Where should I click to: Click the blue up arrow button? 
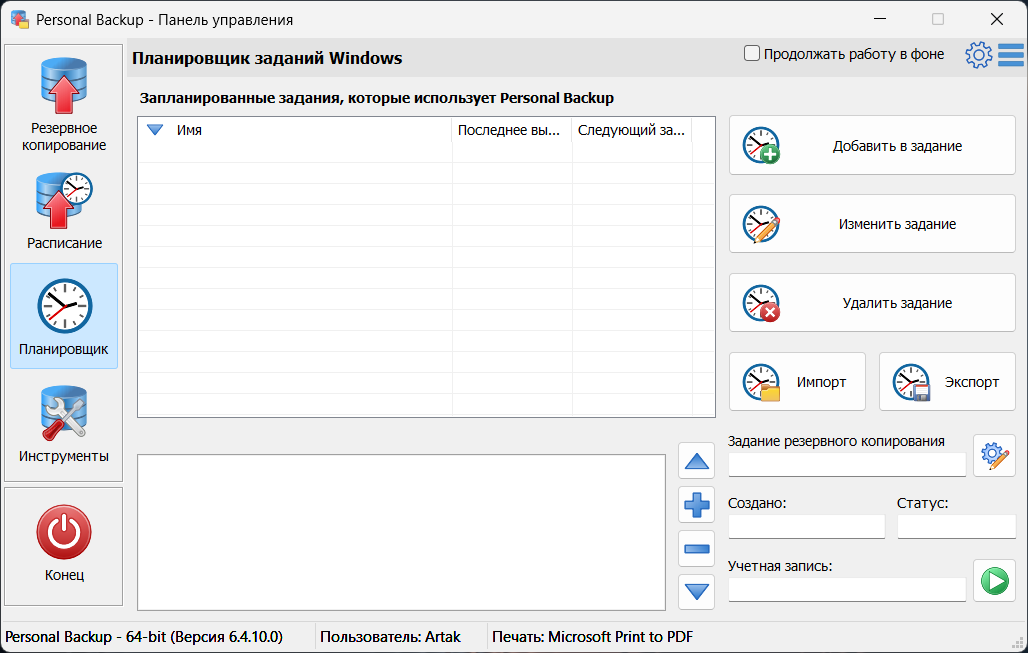click(x=696, y=461)
